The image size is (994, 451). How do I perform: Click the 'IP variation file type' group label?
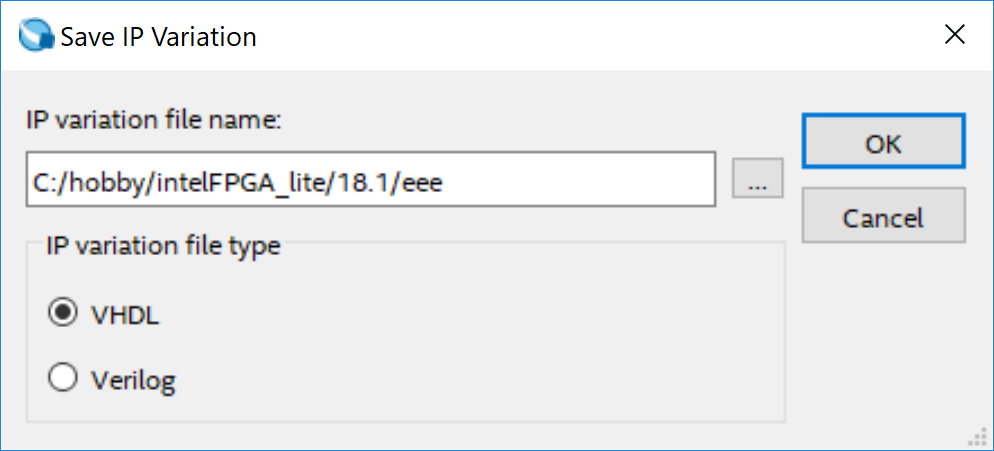tap(162, 246)
